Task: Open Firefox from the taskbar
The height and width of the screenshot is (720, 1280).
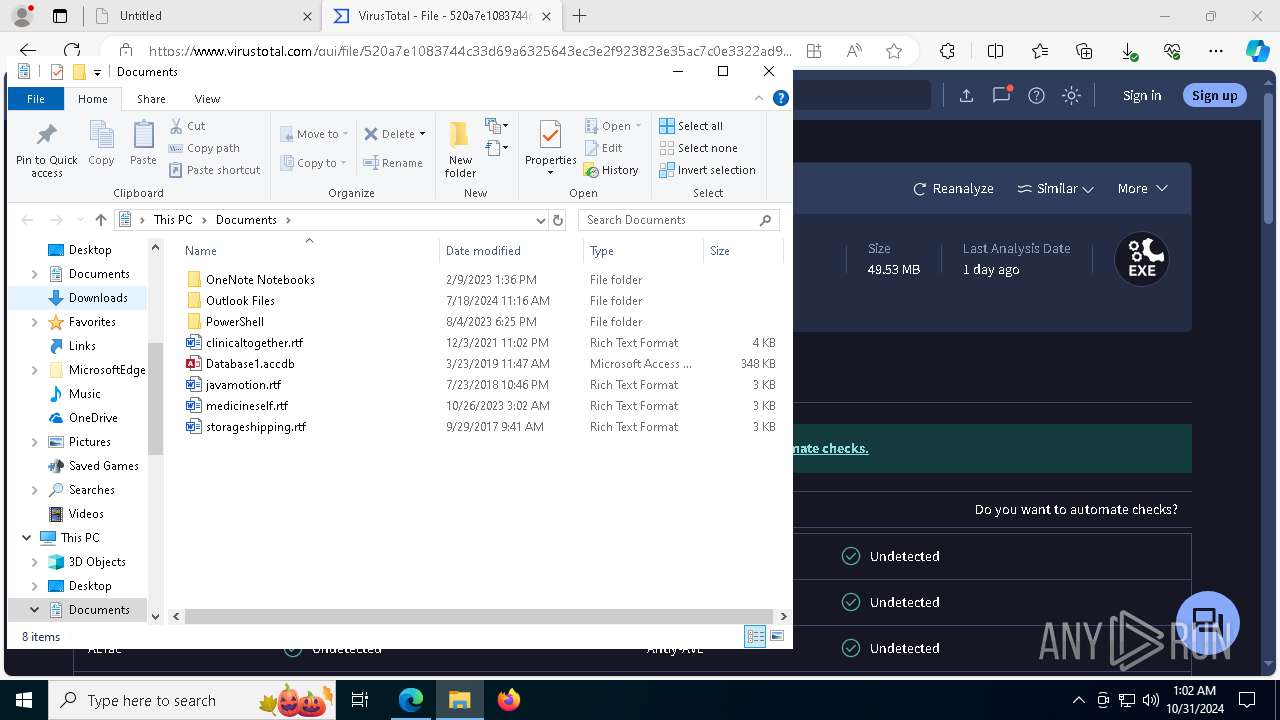Action: pos(509,700)
